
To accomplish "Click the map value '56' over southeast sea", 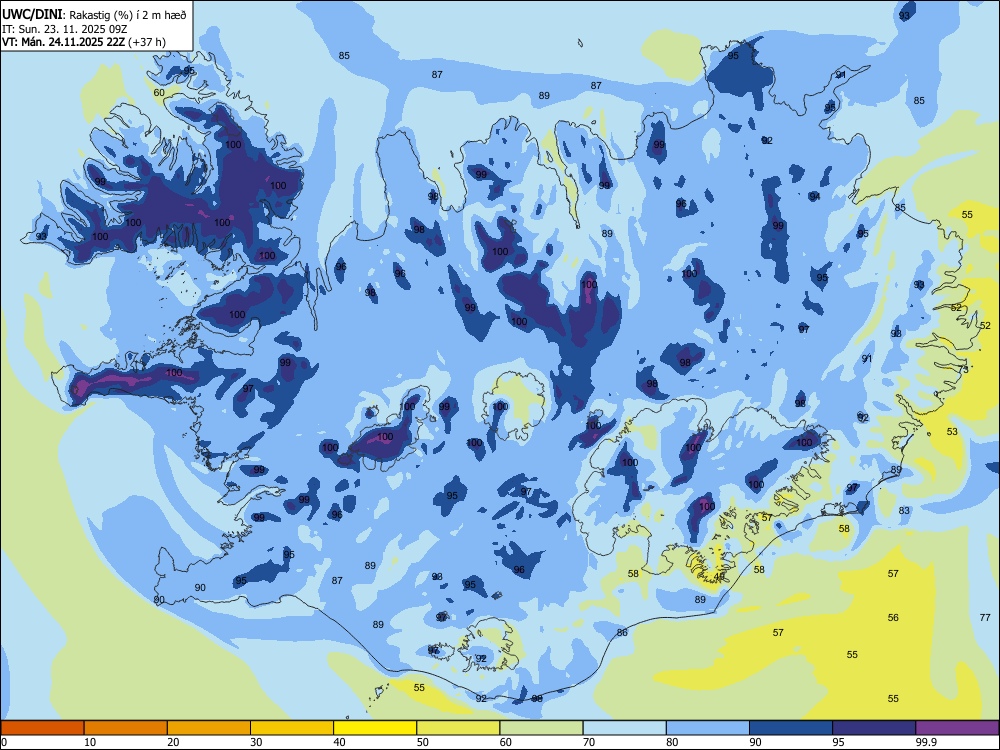I will coord(893,617).
